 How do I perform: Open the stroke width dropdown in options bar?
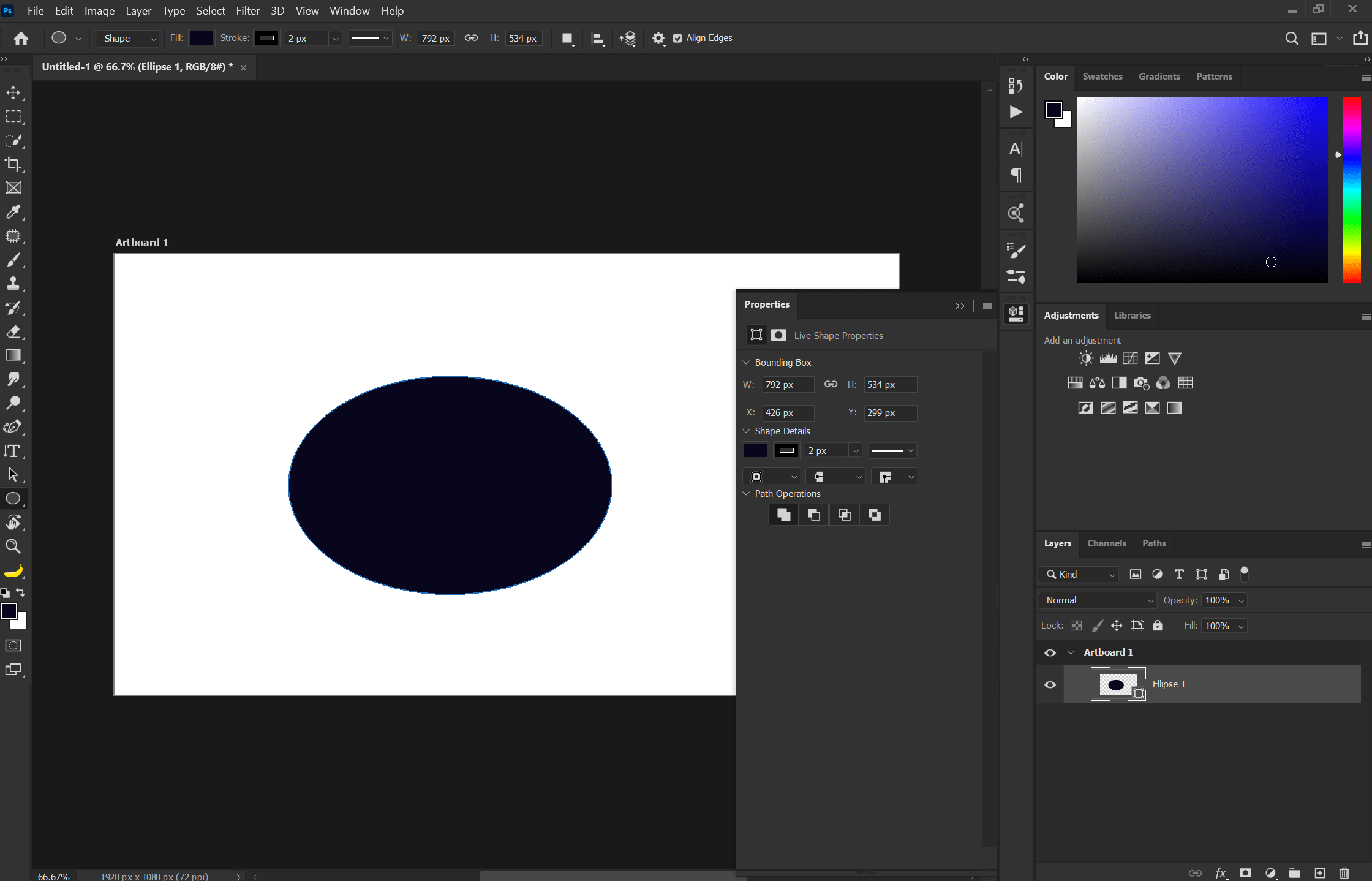(x=336, y=38)
